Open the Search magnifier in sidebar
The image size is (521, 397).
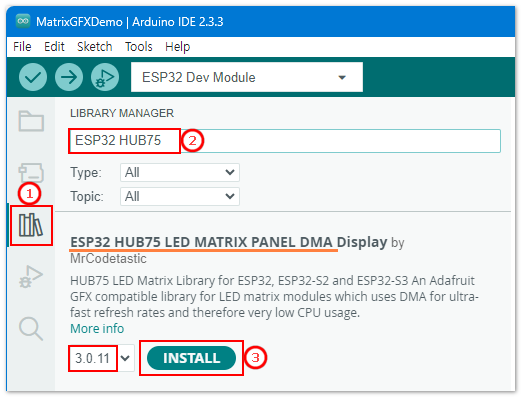31,329
